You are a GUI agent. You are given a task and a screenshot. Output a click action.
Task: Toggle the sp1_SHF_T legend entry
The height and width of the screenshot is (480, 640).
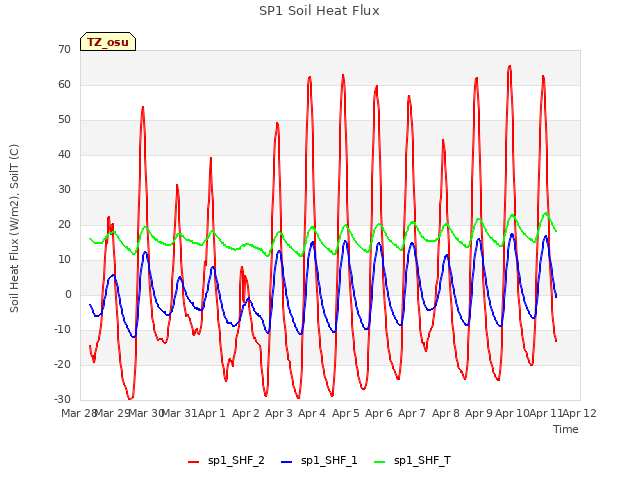[412, 461]
